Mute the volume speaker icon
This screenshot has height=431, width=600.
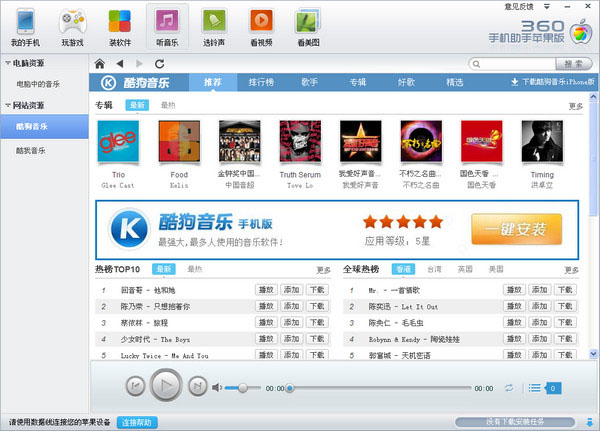click(x=217, y=388)
